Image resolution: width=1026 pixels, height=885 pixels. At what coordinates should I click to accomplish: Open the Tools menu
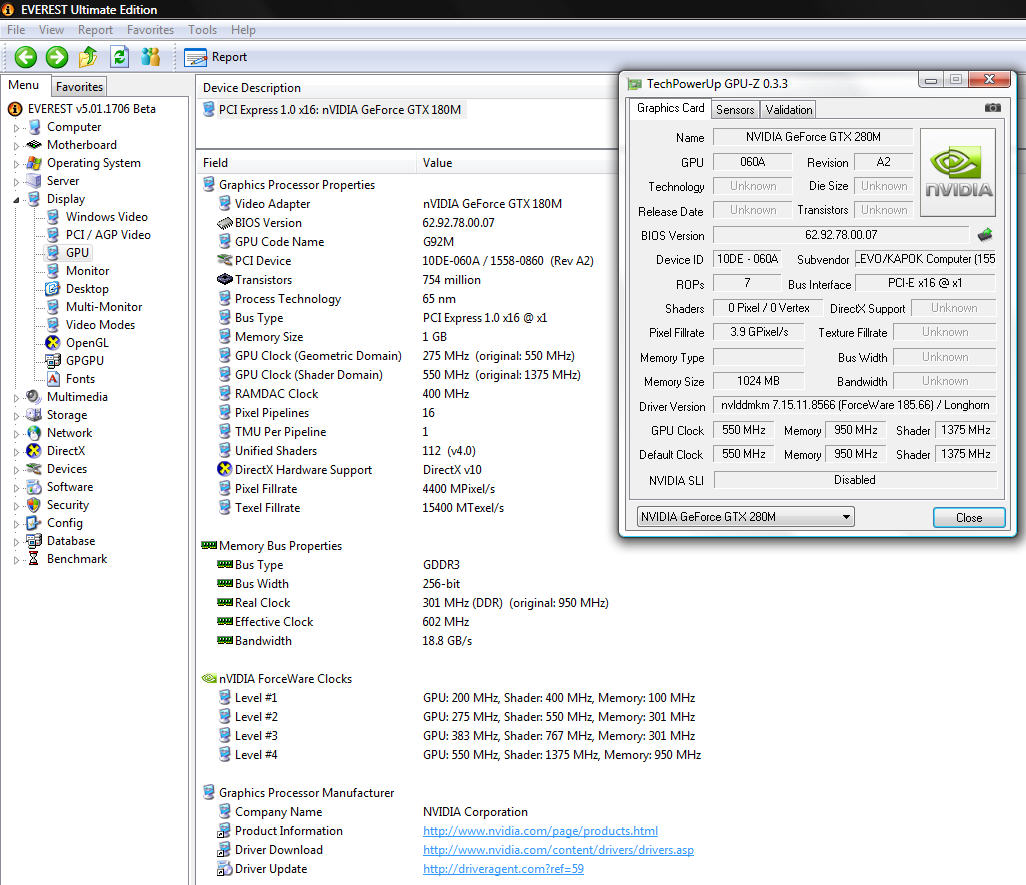coord(202,30)
